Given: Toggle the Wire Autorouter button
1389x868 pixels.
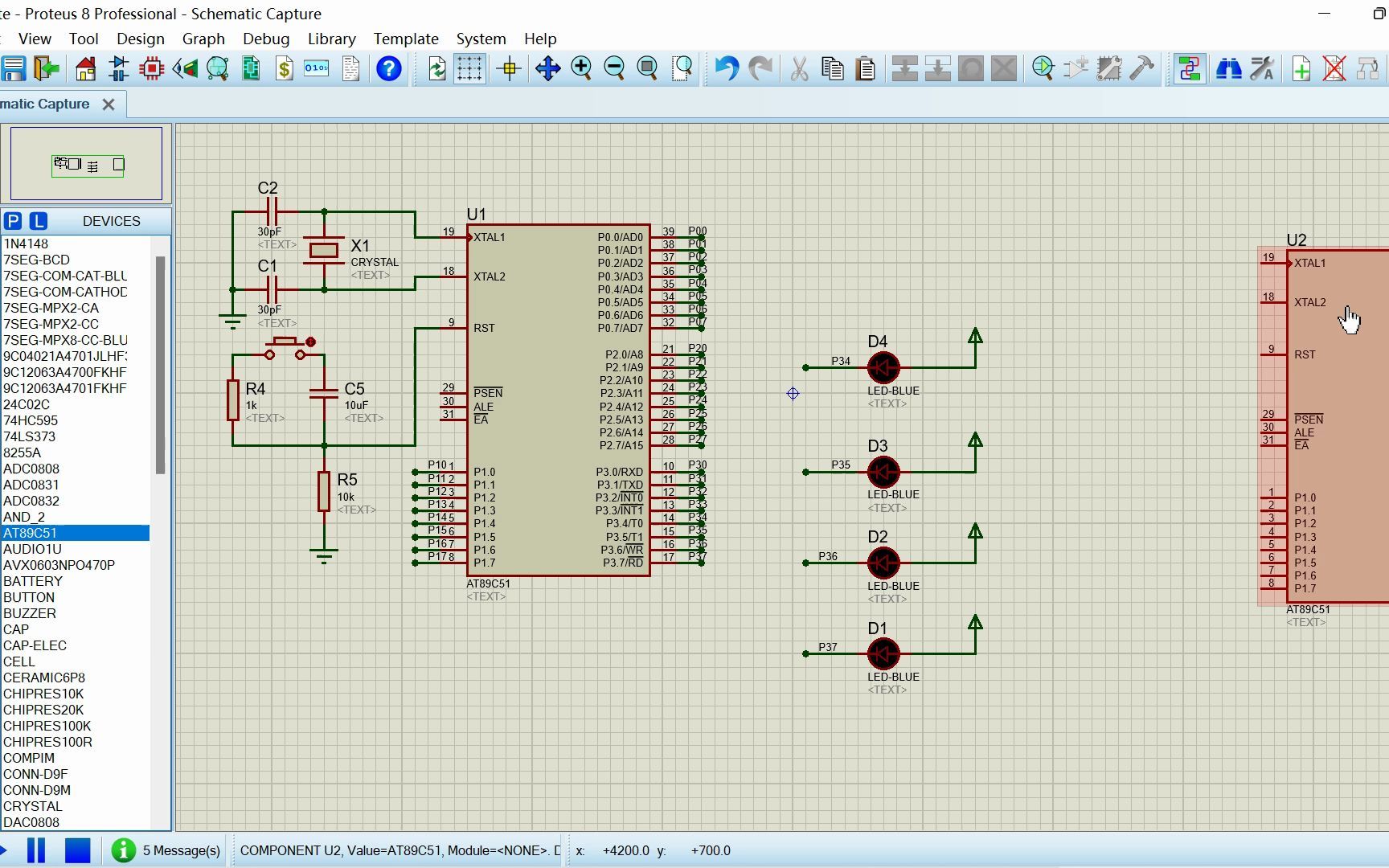Looking at the screenshot, I should point(1189,68).
